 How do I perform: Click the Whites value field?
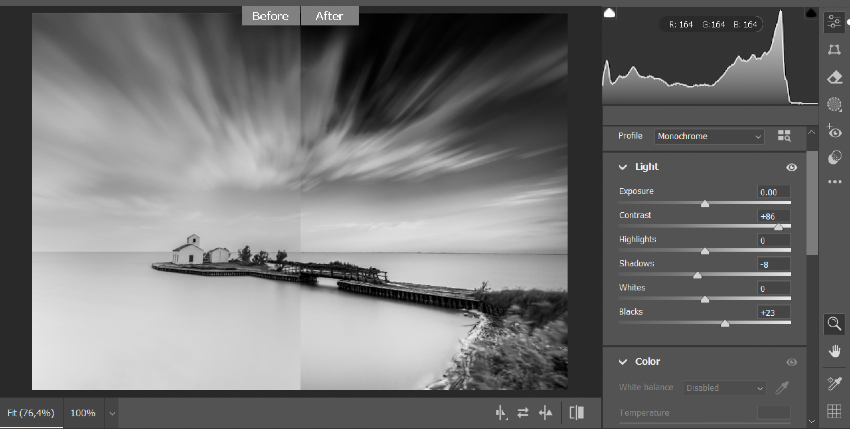pos(774,289)
